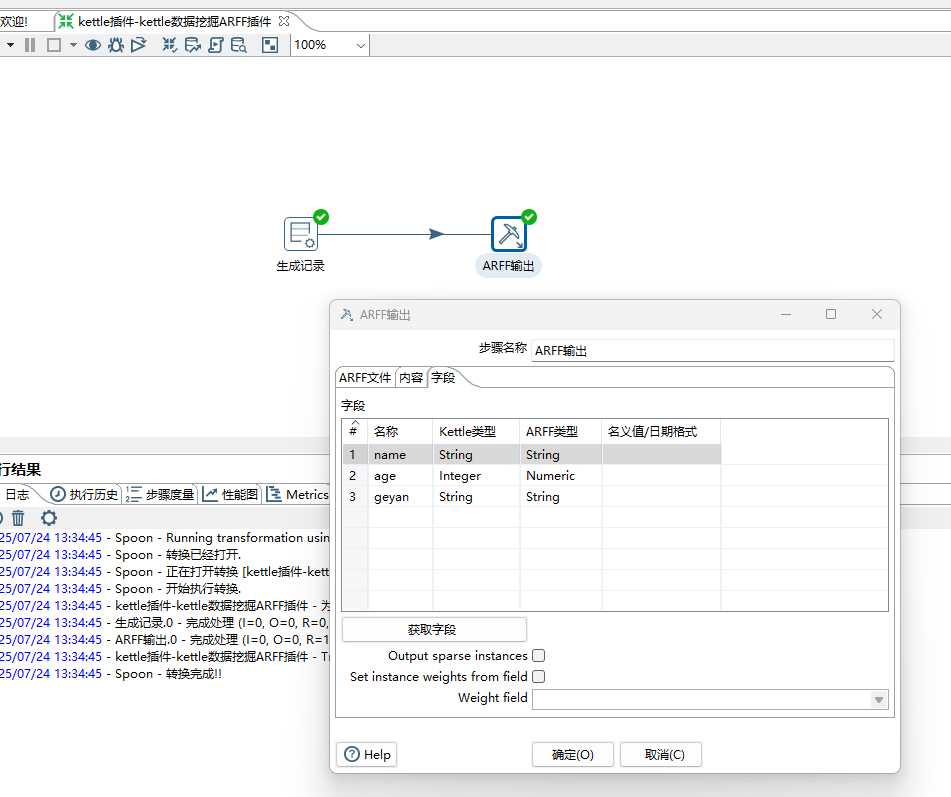Viewport: 951px width, 797px height.
Task: Minimize the ARFF输出 dialog
Action: tap(786, 314)
